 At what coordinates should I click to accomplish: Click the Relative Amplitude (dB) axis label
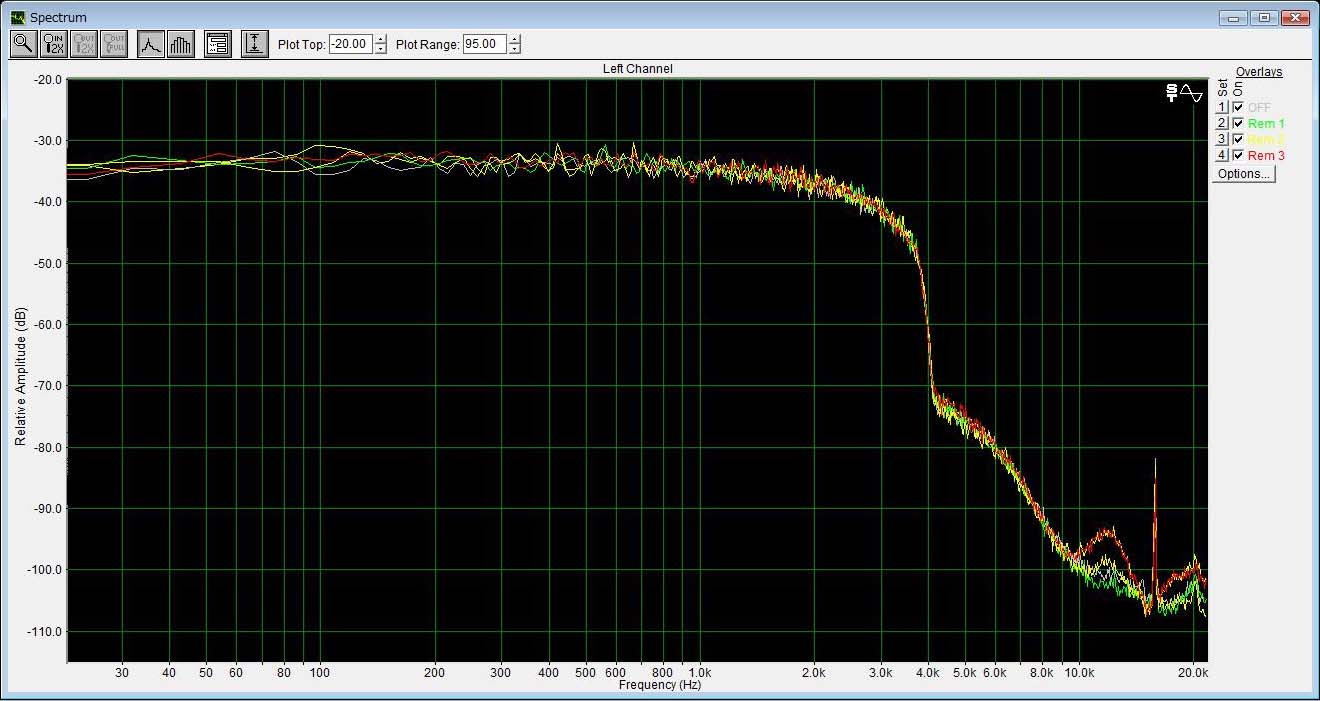tap(20, 376)
